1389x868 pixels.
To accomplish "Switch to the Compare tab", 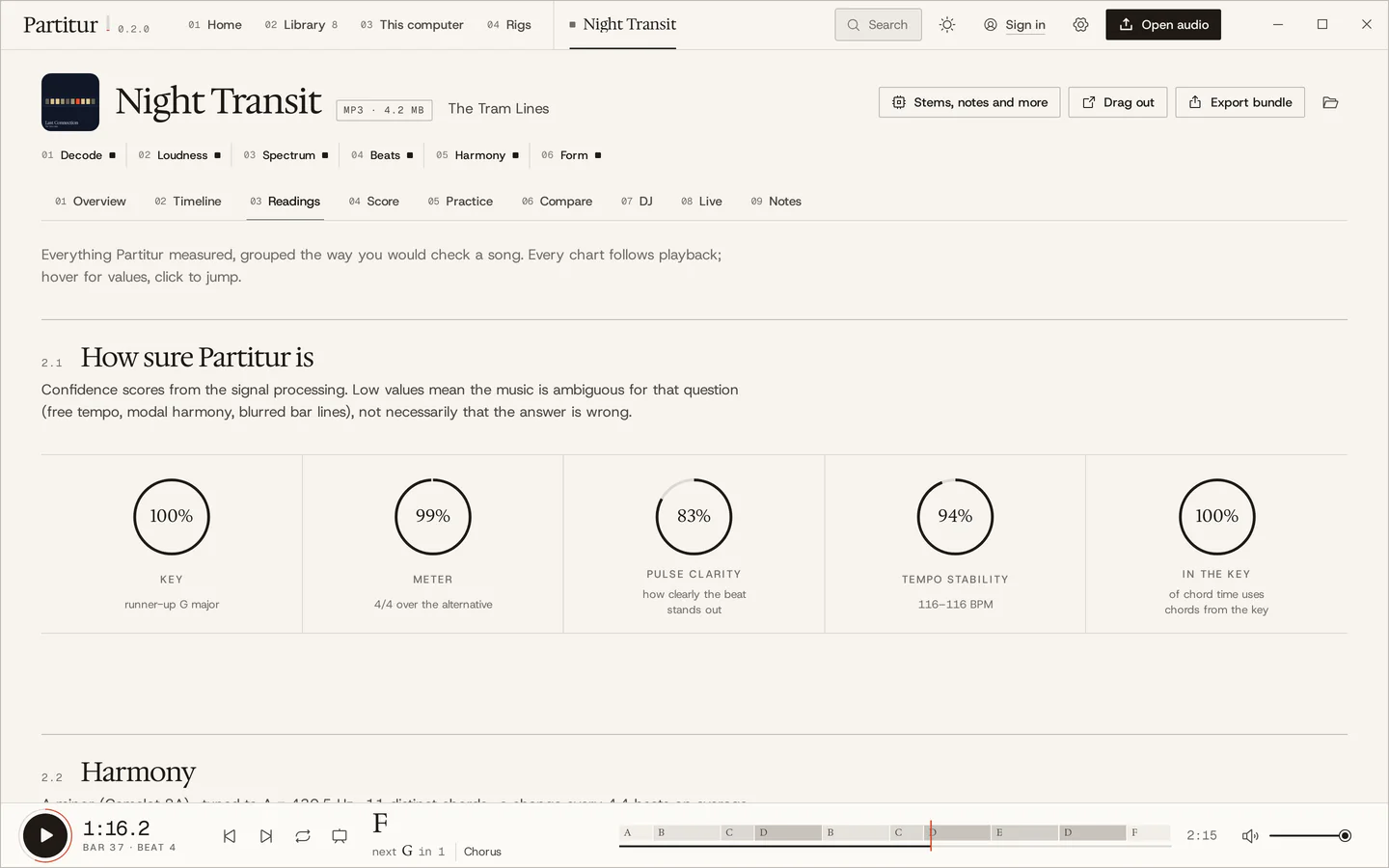I will (558, 202).
